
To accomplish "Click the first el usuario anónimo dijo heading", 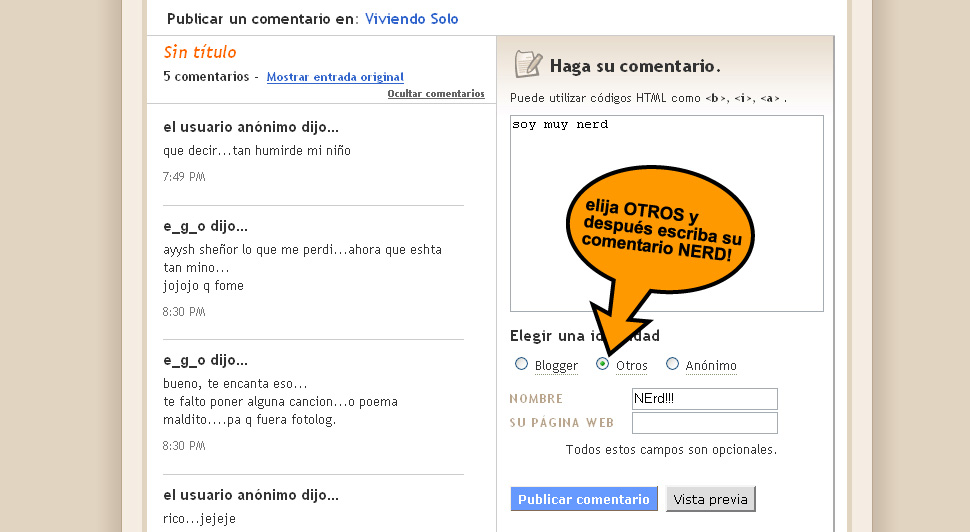I will coord(251,127).
